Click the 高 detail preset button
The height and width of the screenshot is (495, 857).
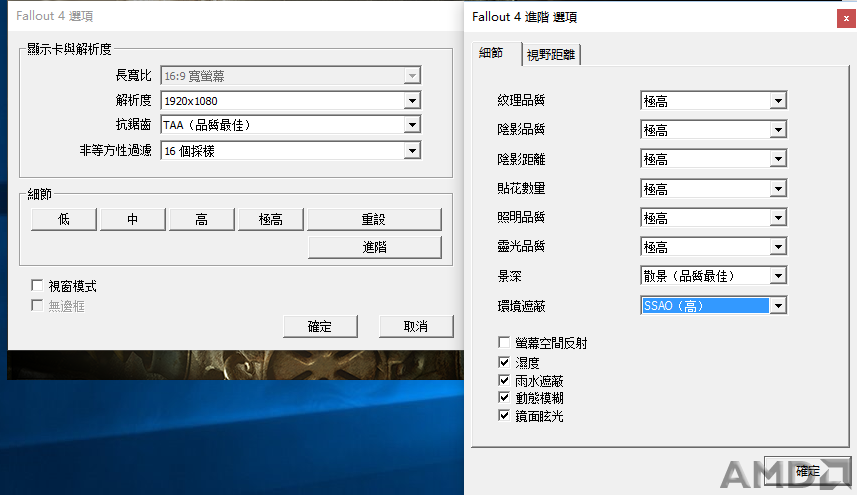click(x=202, y=219)
